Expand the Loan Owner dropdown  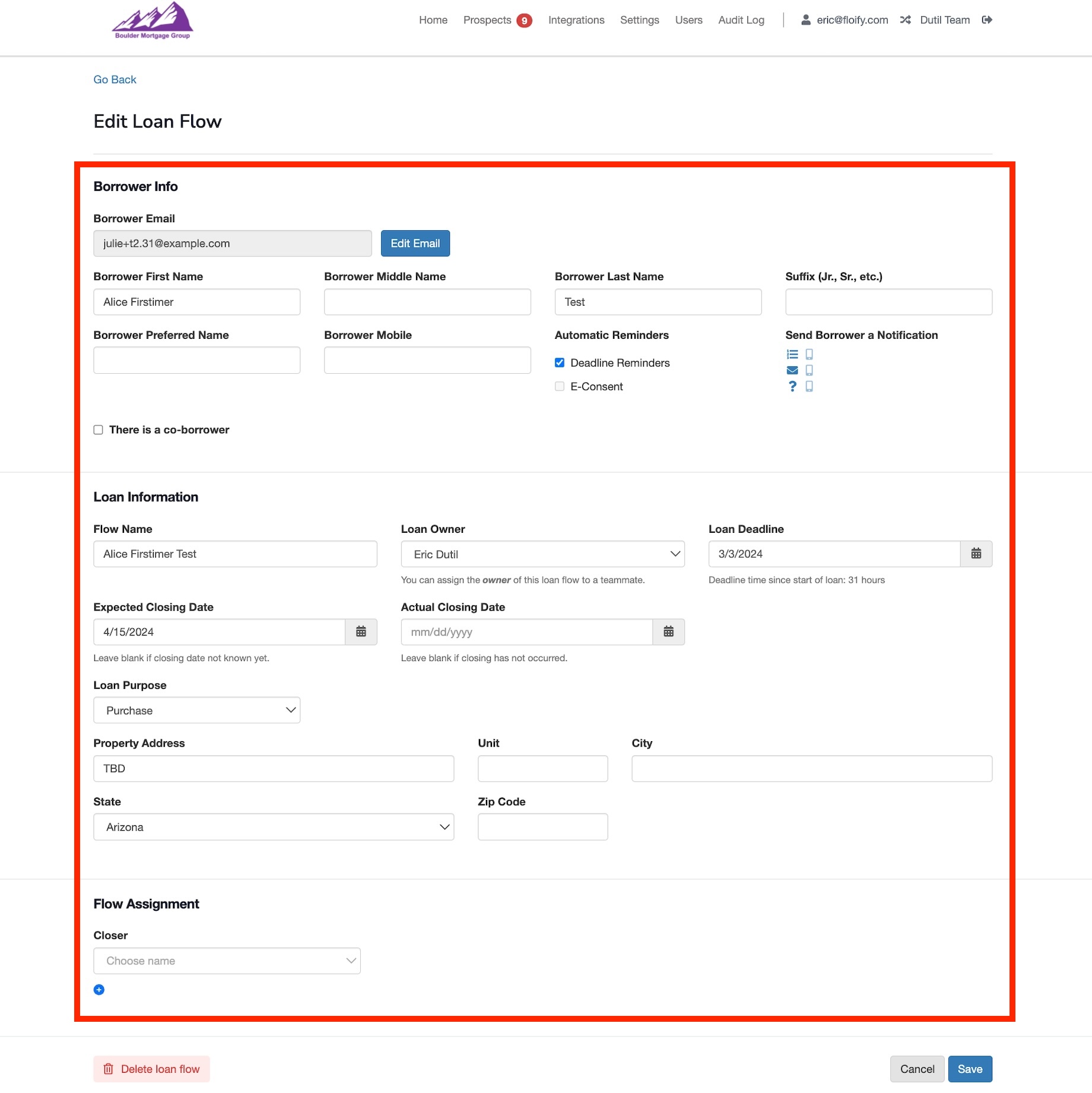pyautogui.click(x=542, y=554)
